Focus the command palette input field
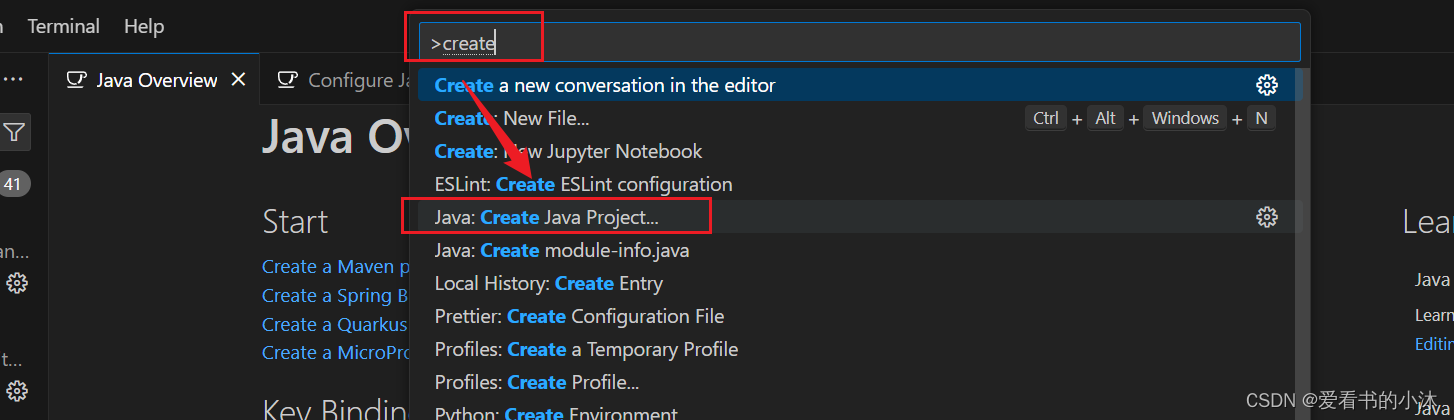Screen dimensions: 1454x420 pyautogui.click(x=860, y=43)
